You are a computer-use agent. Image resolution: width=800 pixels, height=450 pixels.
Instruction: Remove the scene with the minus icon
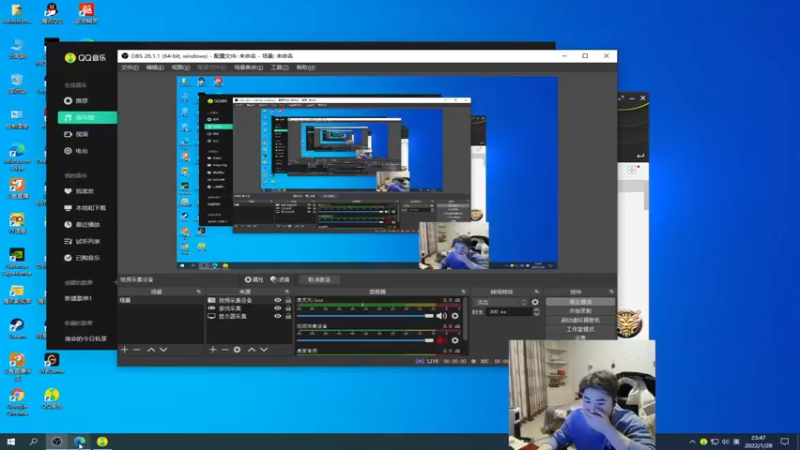[x=136, y=349]
